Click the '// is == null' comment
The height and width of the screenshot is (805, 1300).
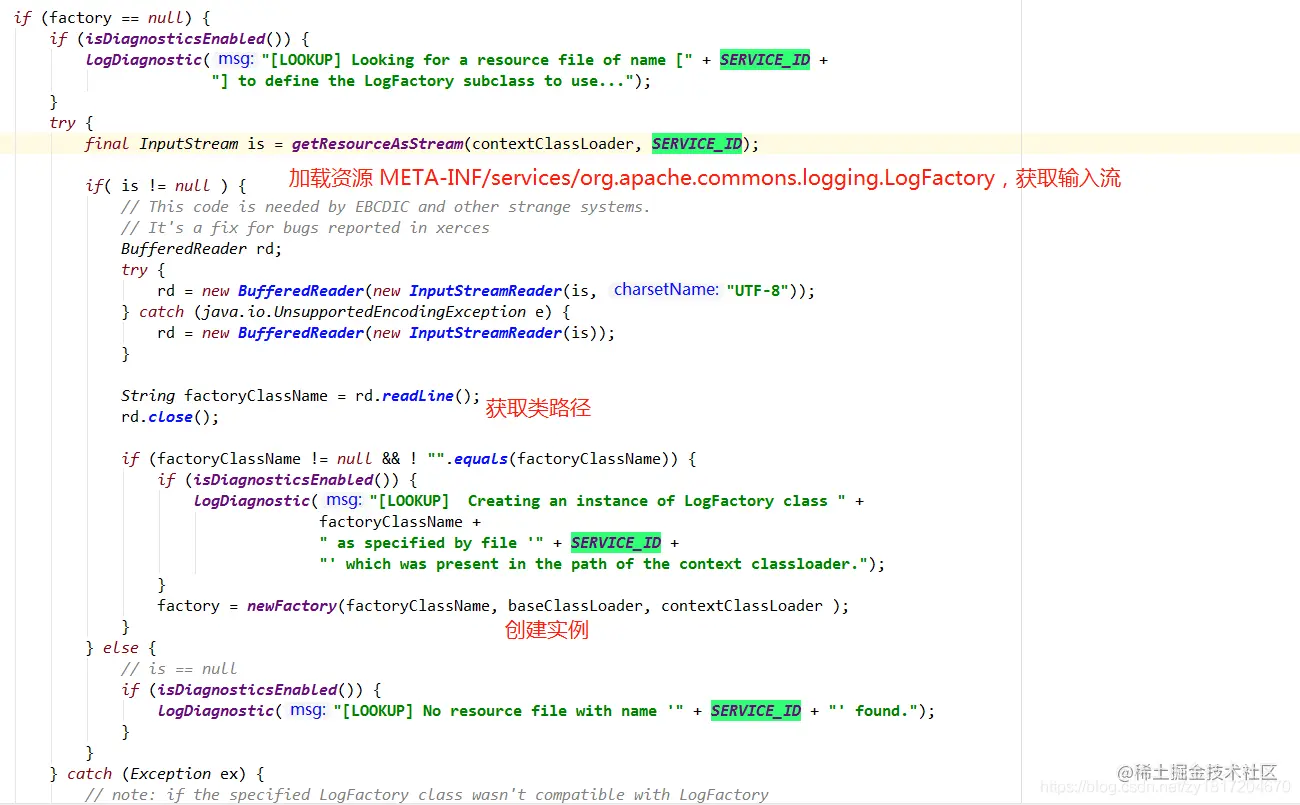[x=179, y=669]
